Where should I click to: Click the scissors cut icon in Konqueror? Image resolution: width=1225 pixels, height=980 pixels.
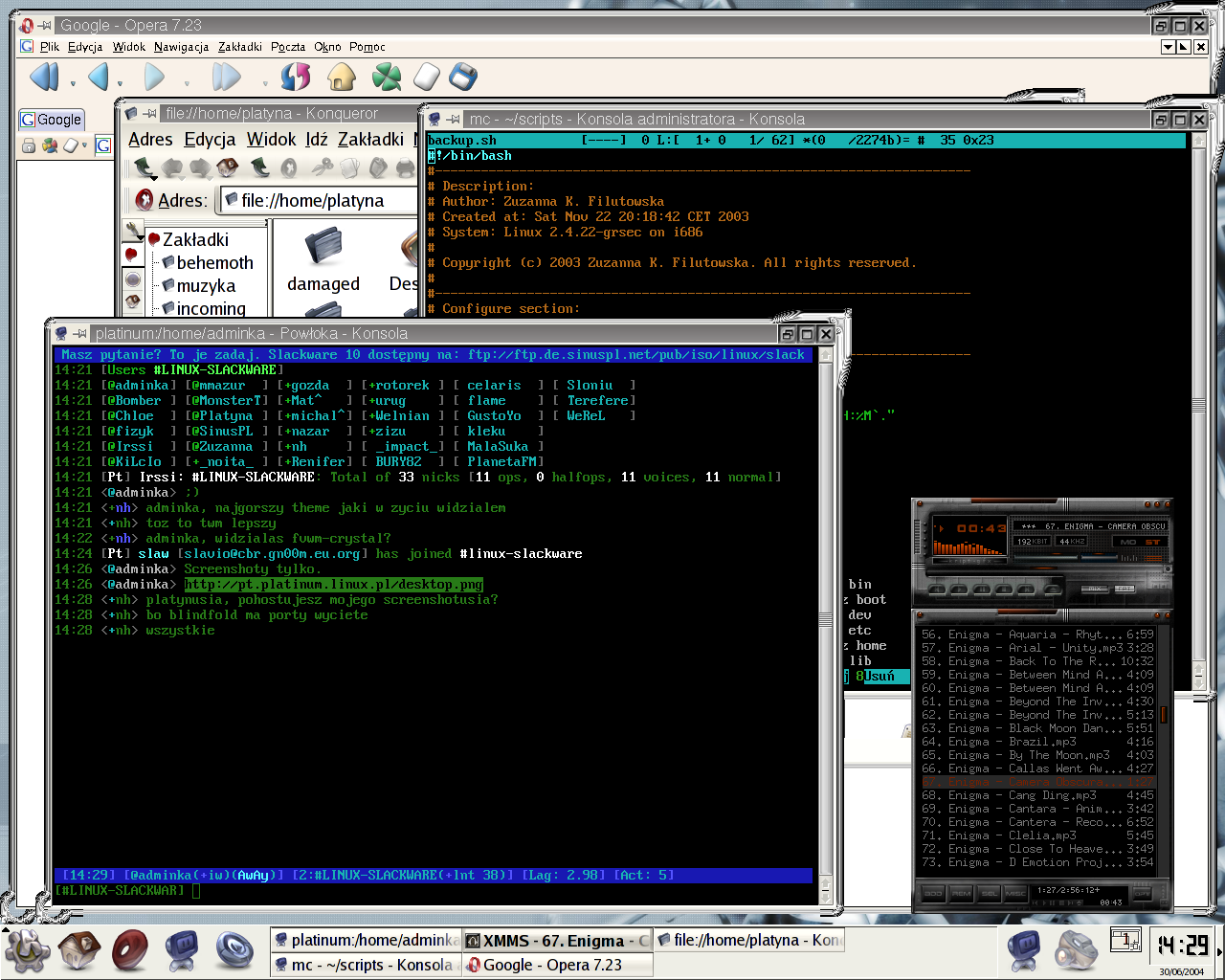tap(323, 168)
